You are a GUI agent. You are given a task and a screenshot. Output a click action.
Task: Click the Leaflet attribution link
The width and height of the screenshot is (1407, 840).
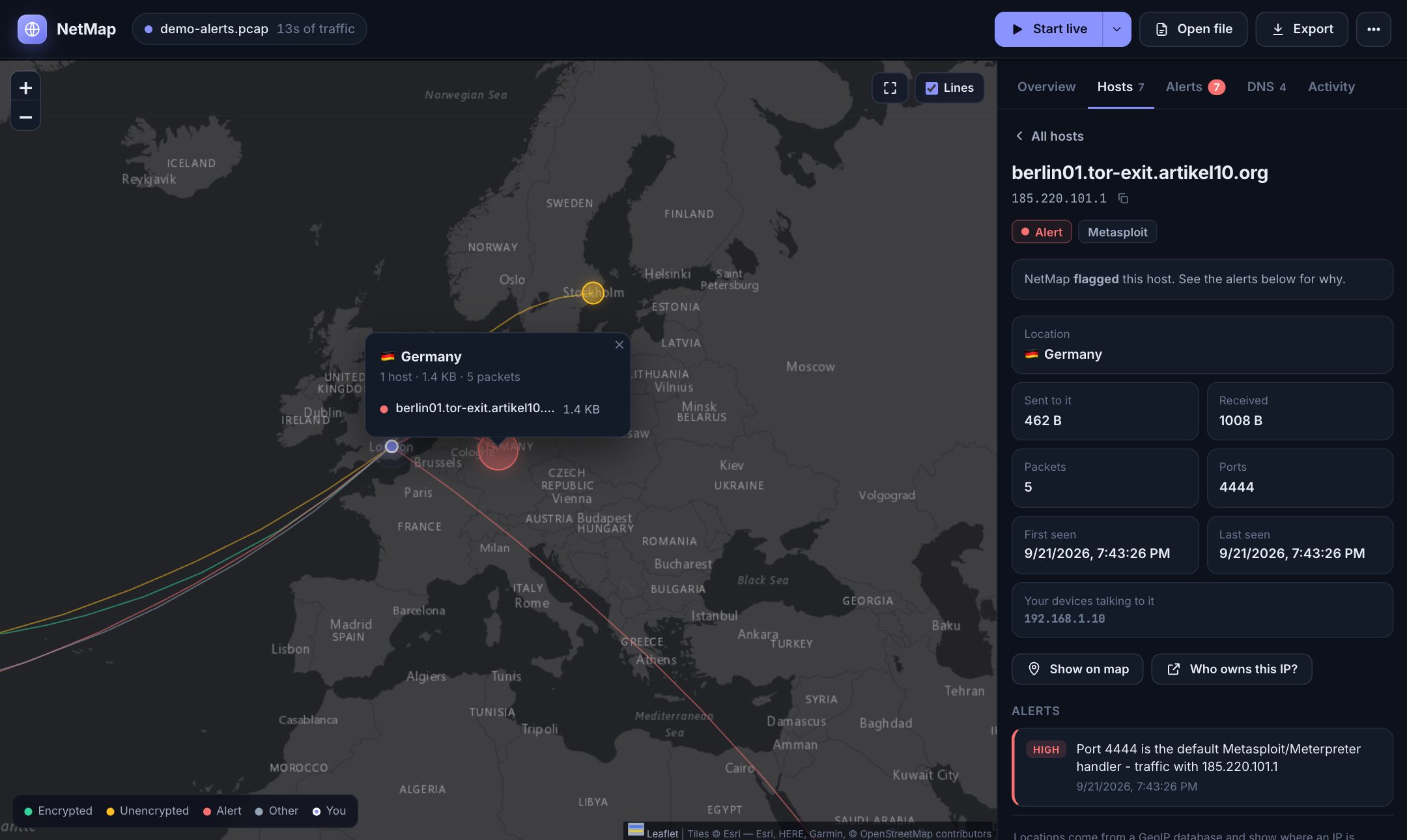(x=662, y=833)
